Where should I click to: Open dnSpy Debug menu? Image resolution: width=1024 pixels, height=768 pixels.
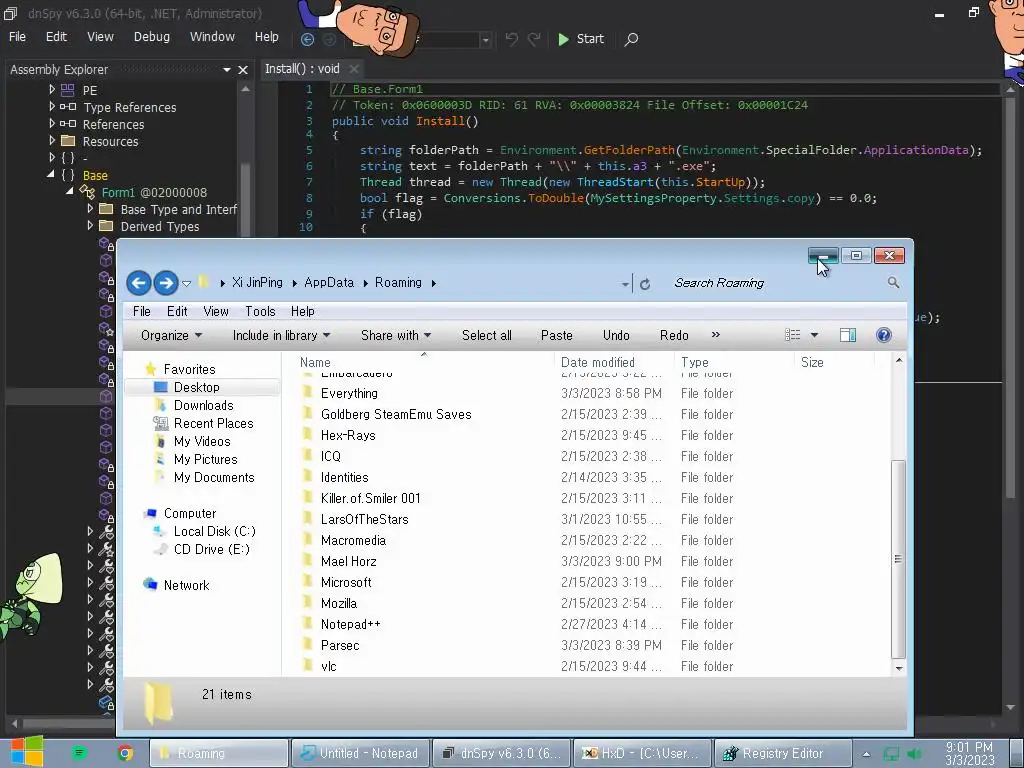click(x=152, y=37)
